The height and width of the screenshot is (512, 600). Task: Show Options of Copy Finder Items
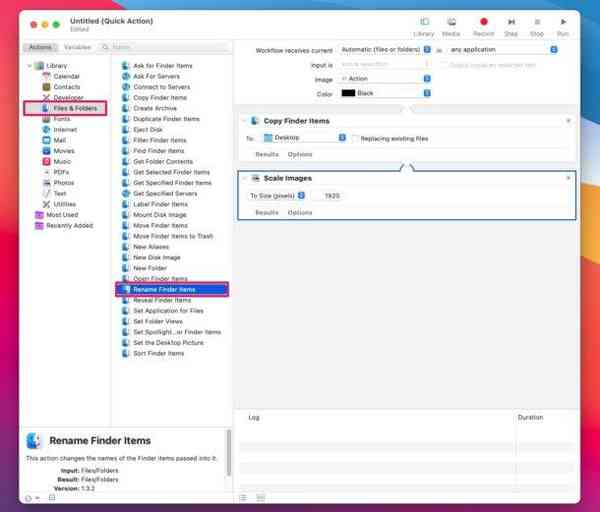click(x=300, y=154)
